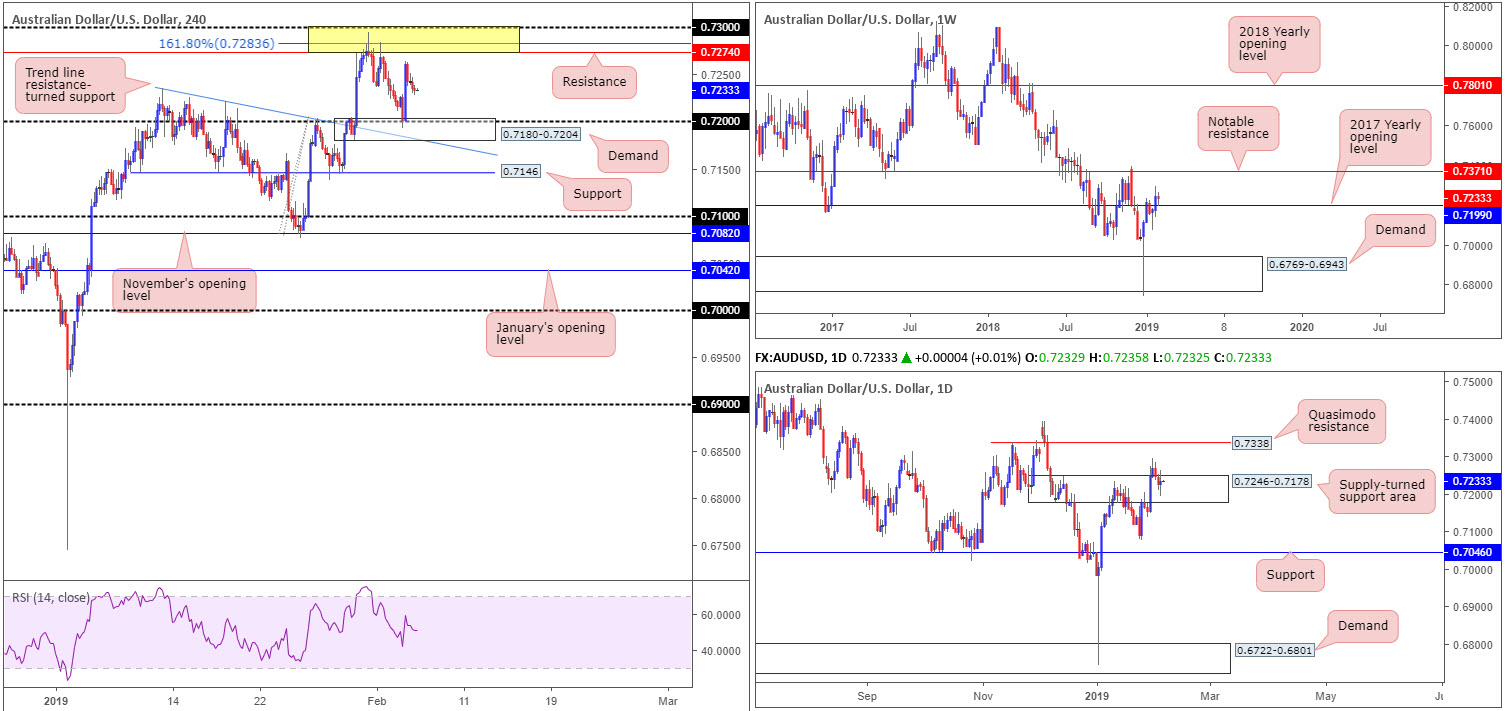Click the 'November's opening level' callout
Viewport: 1505px width, 711px height.
pos(183,291)
